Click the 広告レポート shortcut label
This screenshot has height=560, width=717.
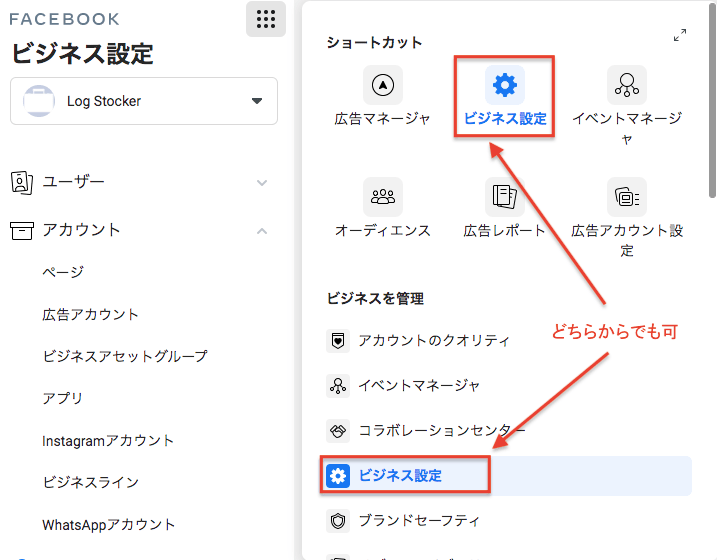coord(504,230)
